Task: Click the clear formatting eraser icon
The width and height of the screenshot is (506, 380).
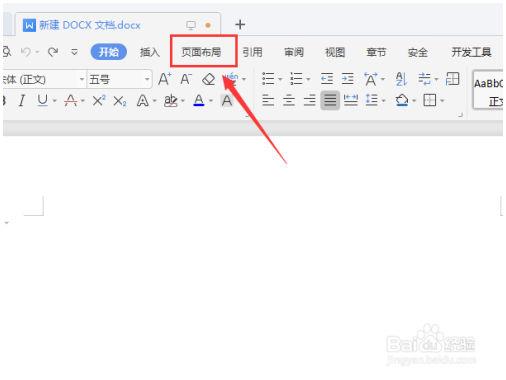Action: point(209,79)
